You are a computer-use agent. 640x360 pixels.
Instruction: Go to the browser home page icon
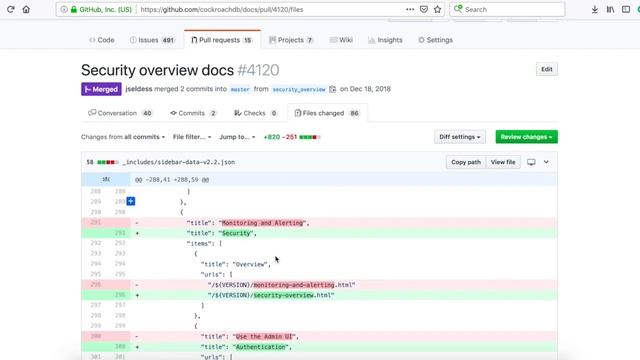point(26,9)
